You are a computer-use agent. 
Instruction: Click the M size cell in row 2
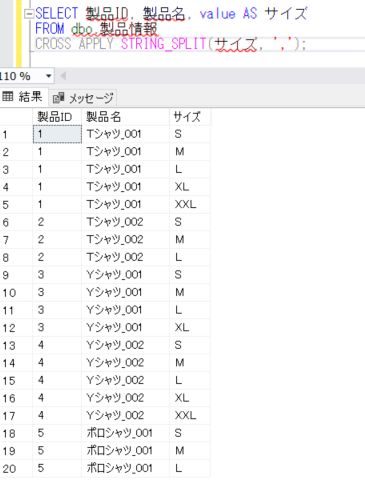click(x=190, y=152)
